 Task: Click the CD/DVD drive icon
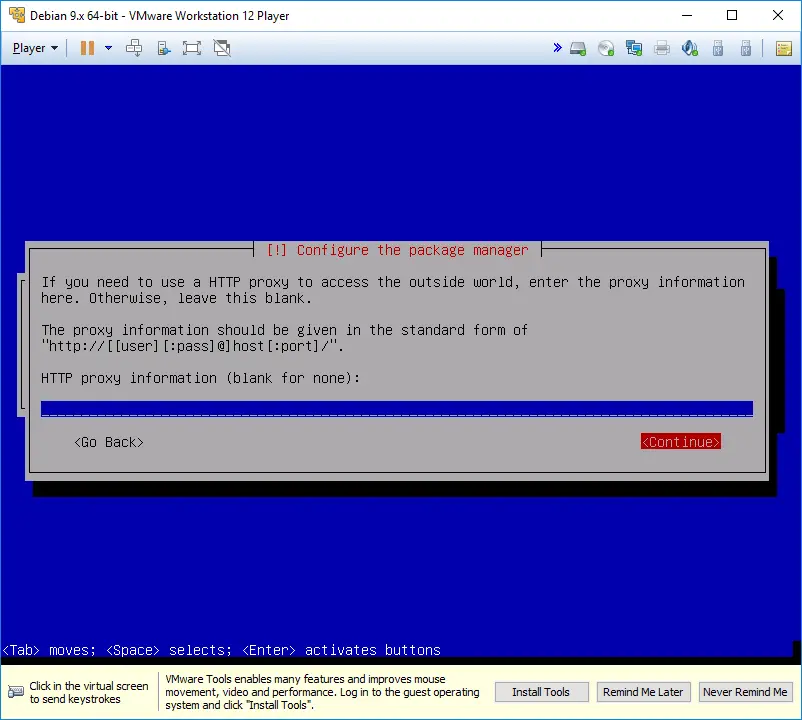606,49
